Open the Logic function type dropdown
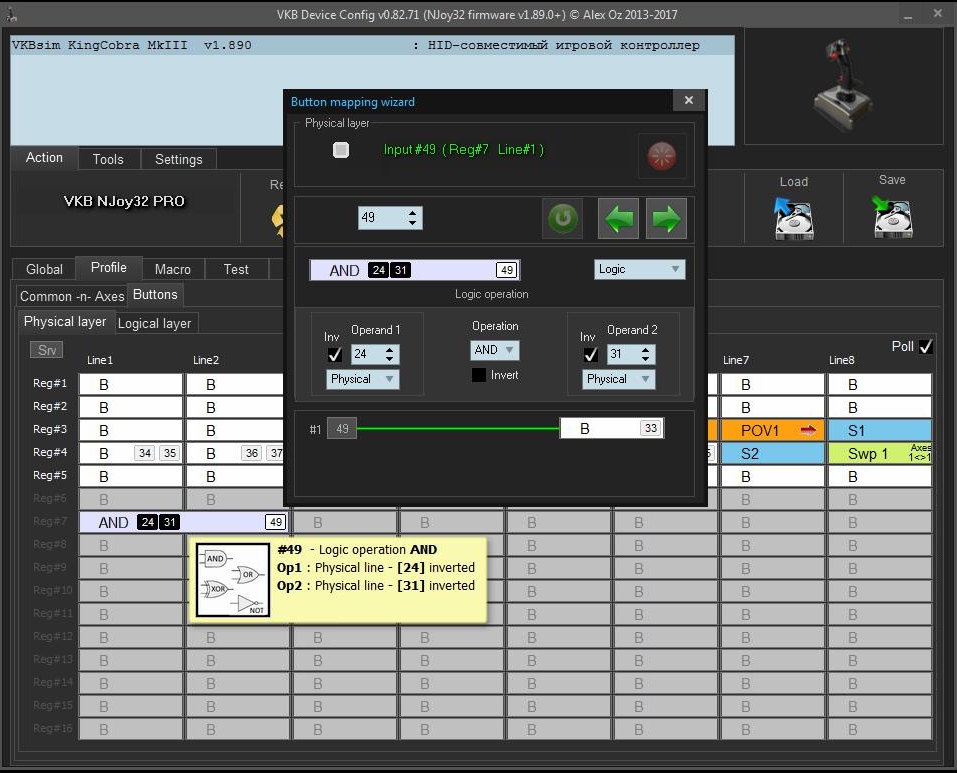 coord(639,269)
